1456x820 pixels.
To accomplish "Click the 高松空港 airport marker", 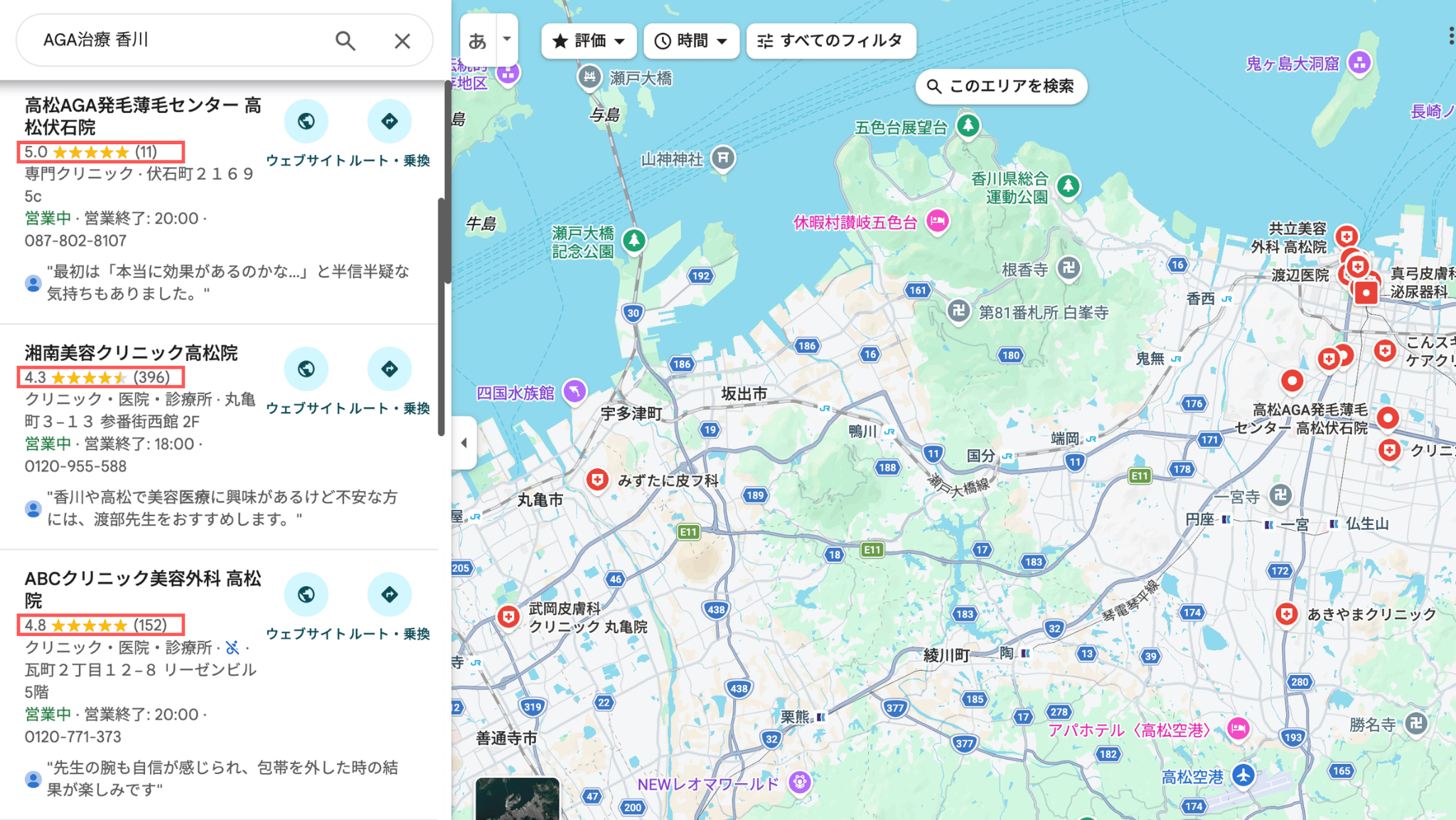I will (1243, 775).
